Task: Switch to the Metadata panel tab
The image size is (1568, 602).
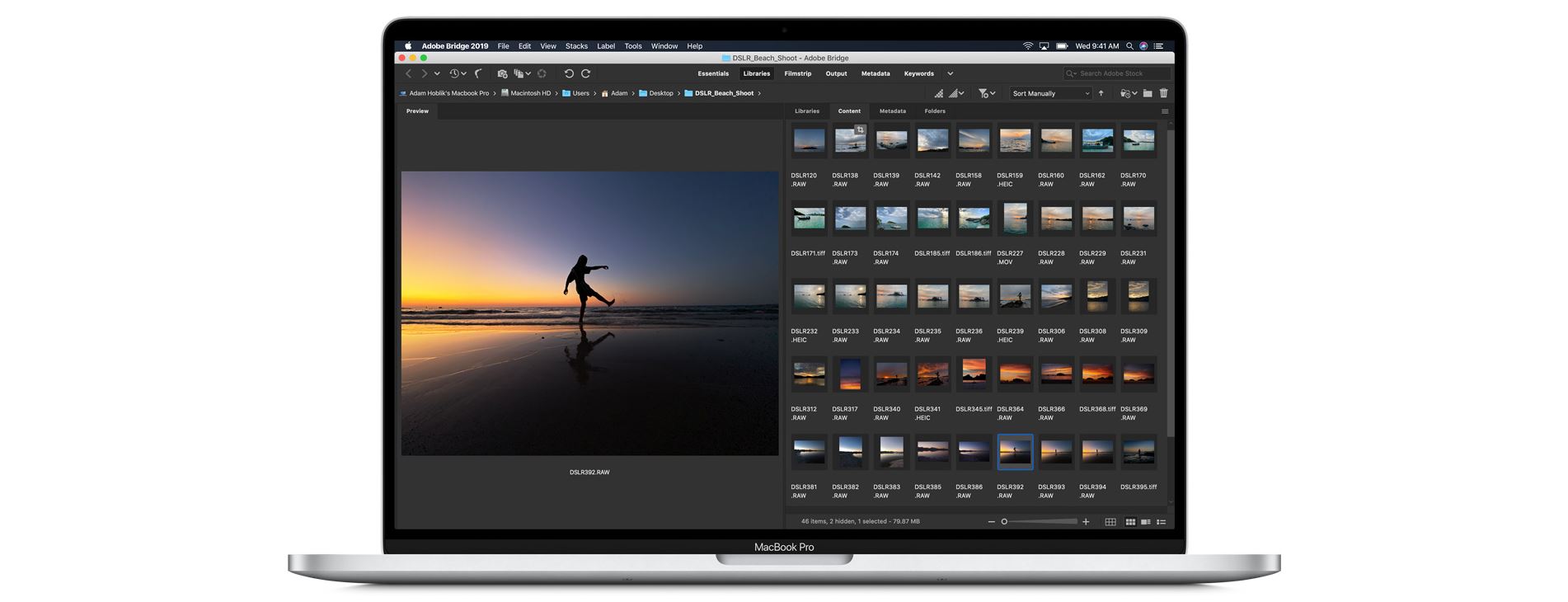Action: point(892,111)
